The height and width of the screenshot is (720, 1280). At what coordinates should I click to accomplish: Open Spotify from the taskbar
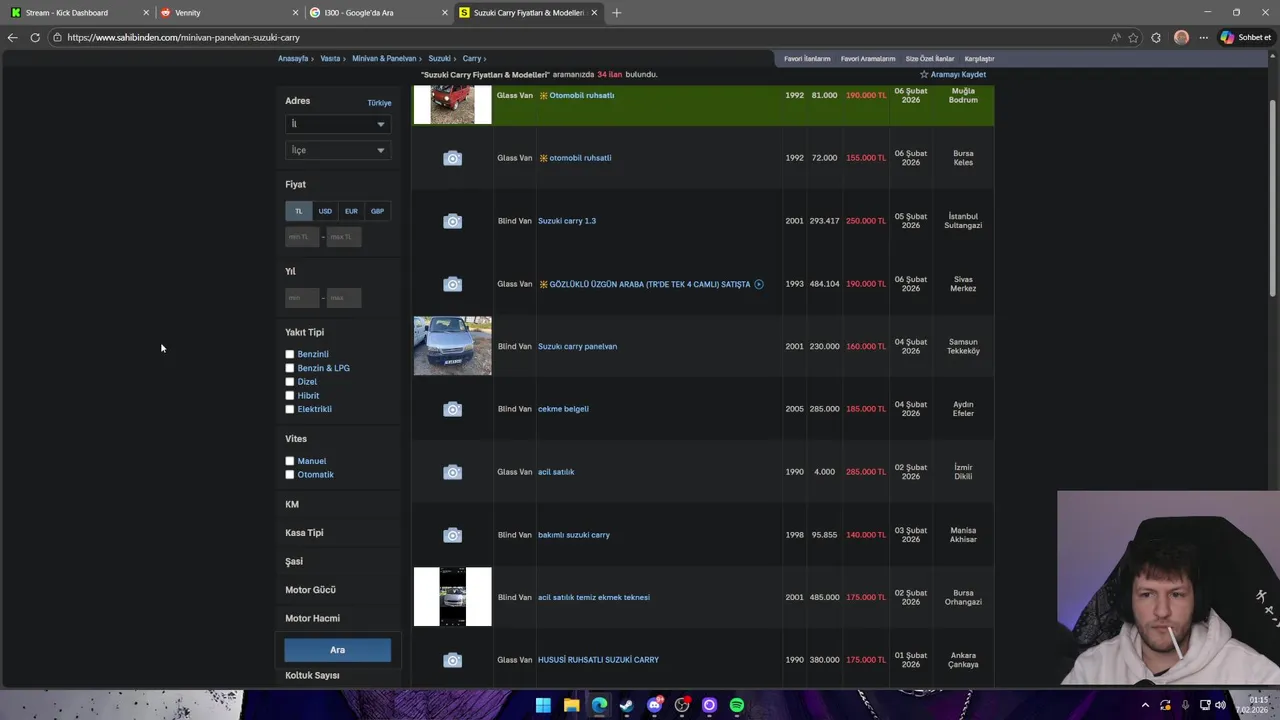tap(737, 705)
